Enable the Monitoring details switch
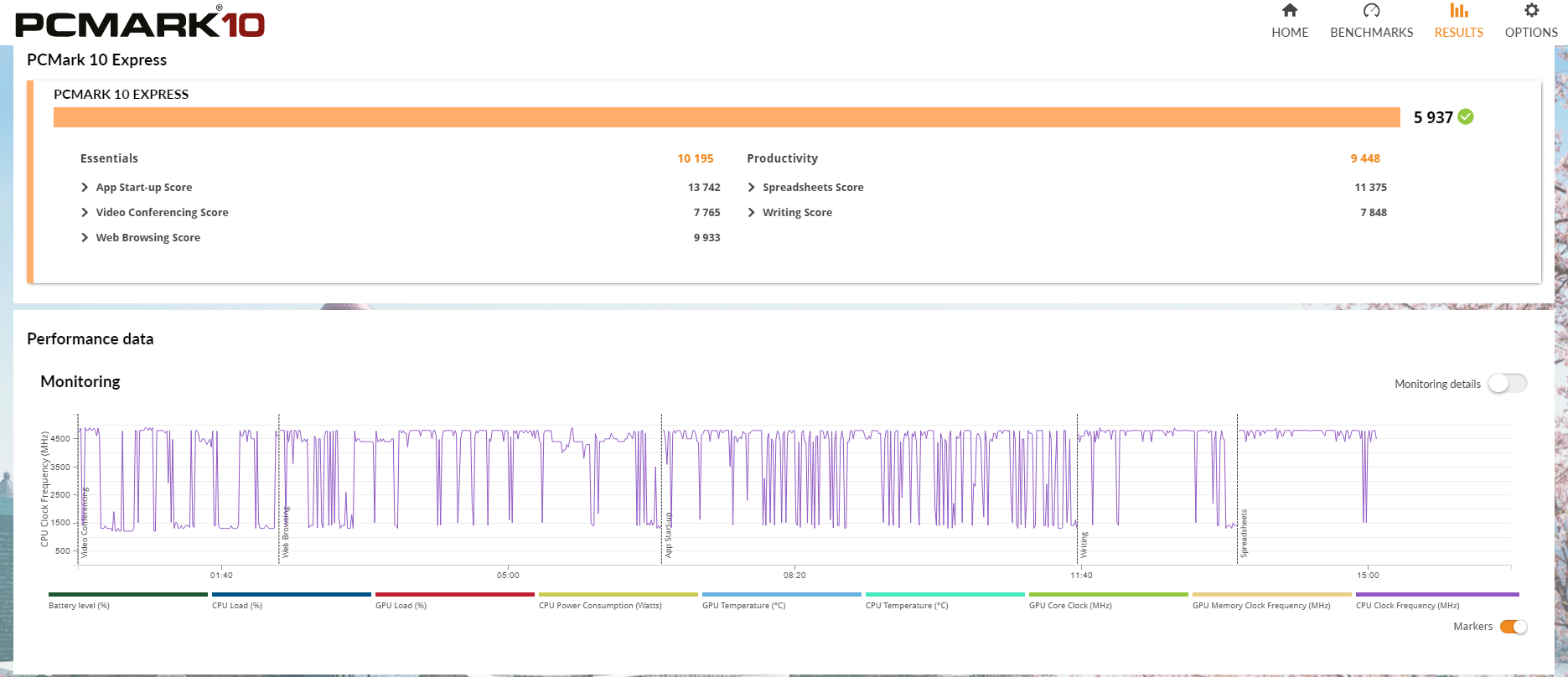Screen dimensions: 1568x677 1507,384
